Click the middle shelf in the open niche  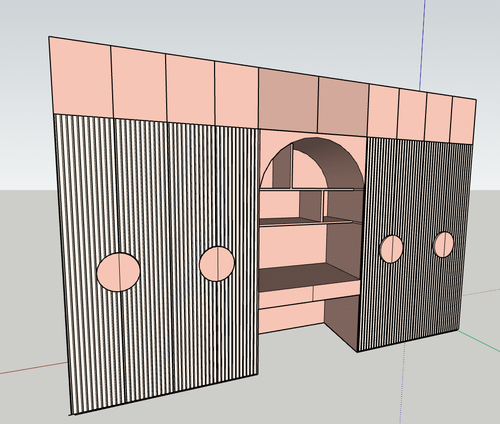tap(306, 222)
